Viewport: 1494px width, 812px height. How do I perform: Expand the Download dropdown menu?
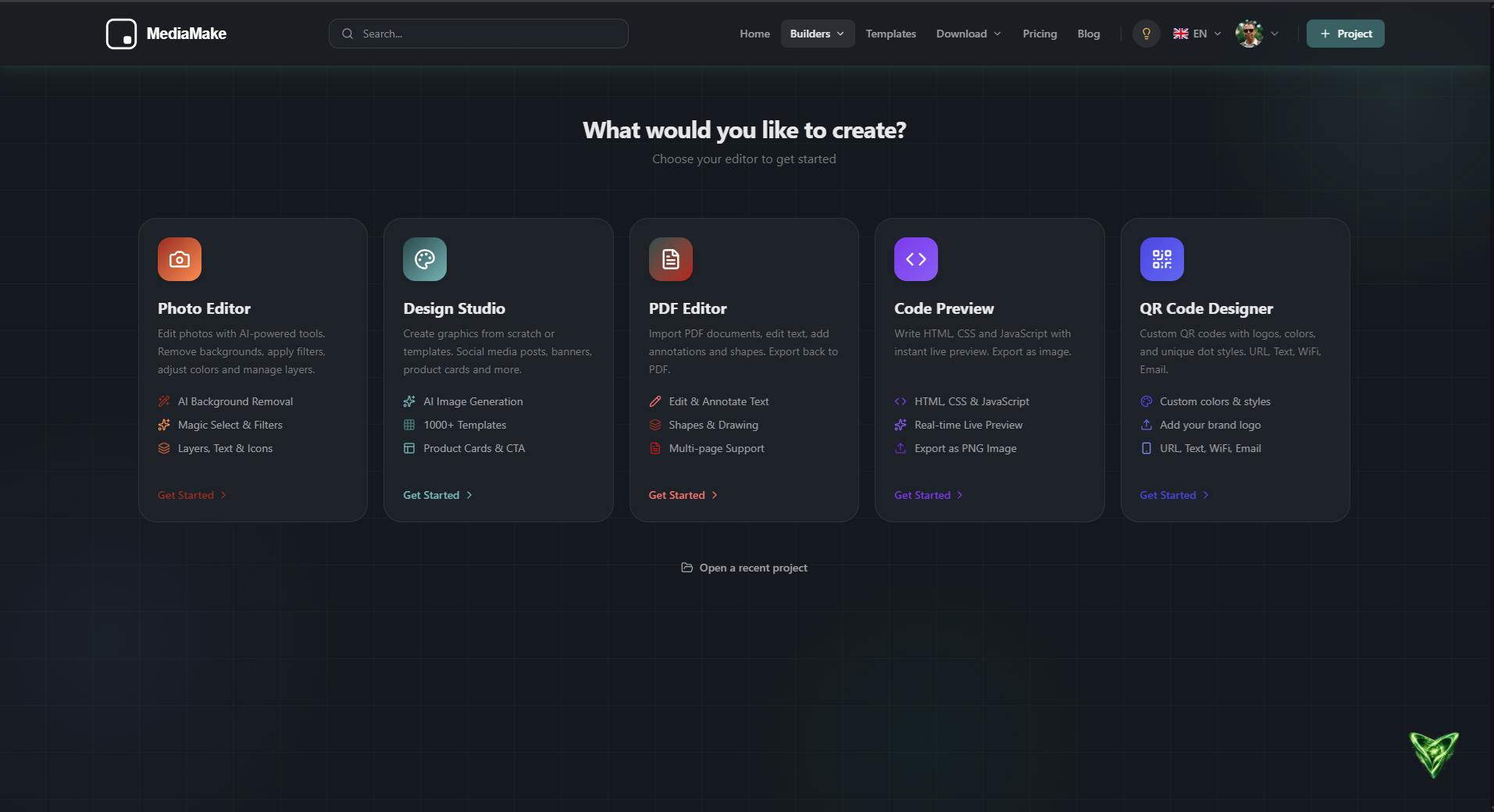tap(968, 34)
